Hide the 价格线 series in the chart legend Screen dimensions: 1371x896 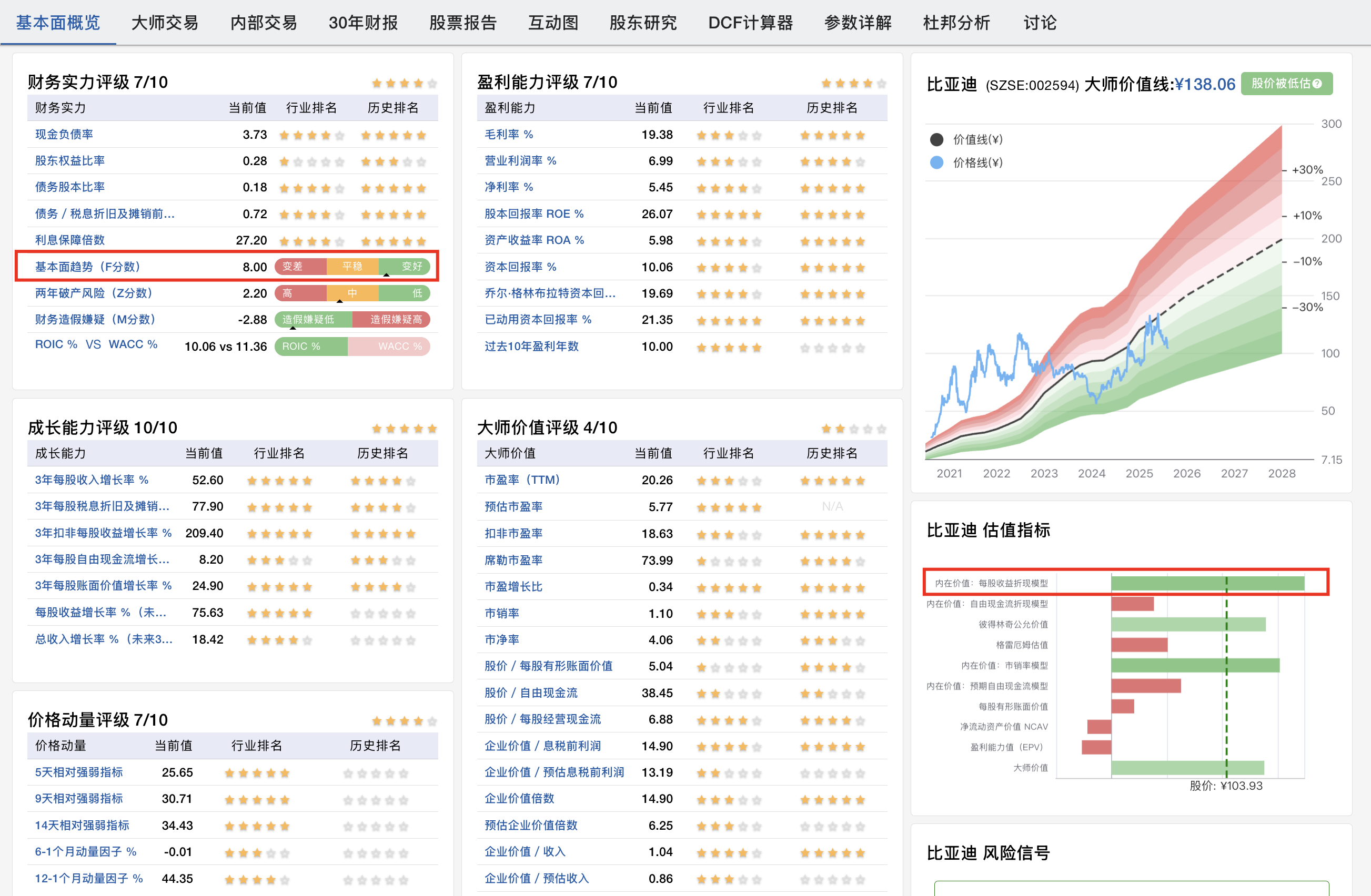pyautogui.click(x=968, y=163)
